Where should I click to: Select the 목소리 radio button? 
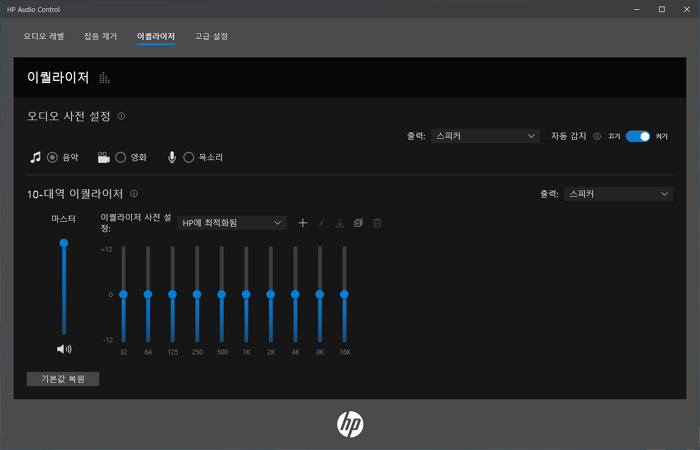189,157
